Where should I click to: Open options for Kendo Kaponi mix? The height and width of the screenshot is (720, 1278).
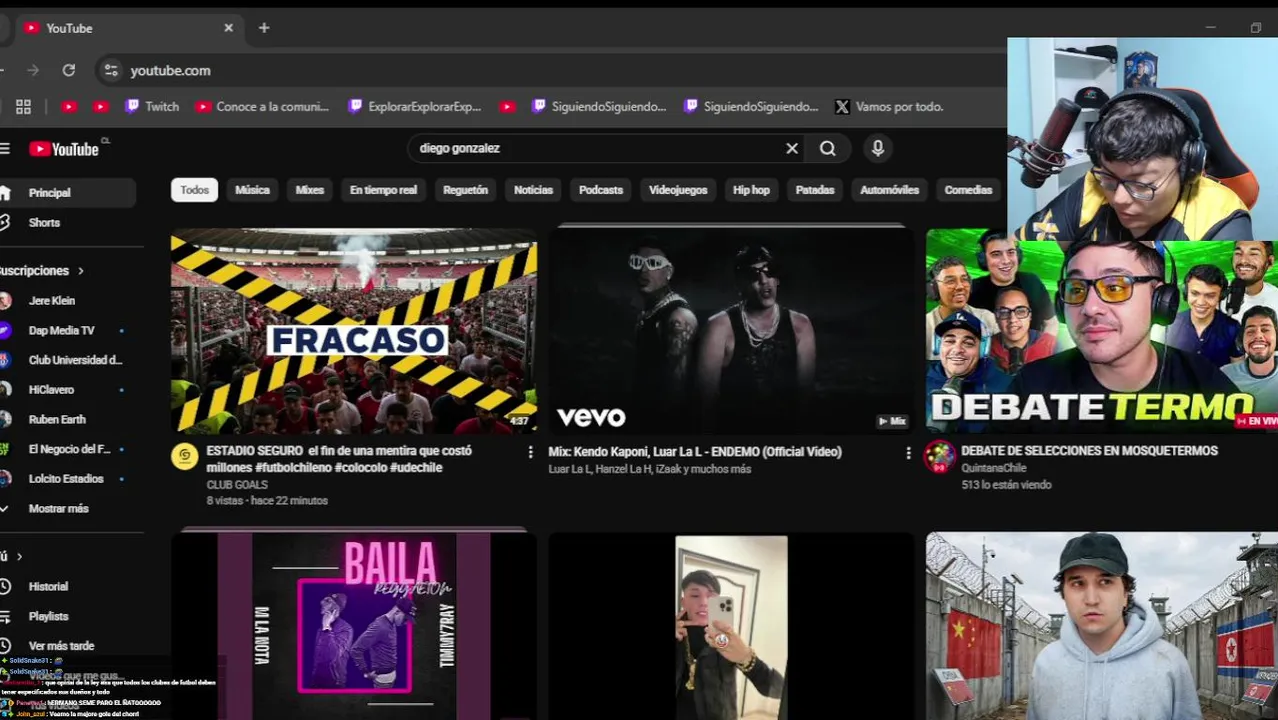[908, 453]
